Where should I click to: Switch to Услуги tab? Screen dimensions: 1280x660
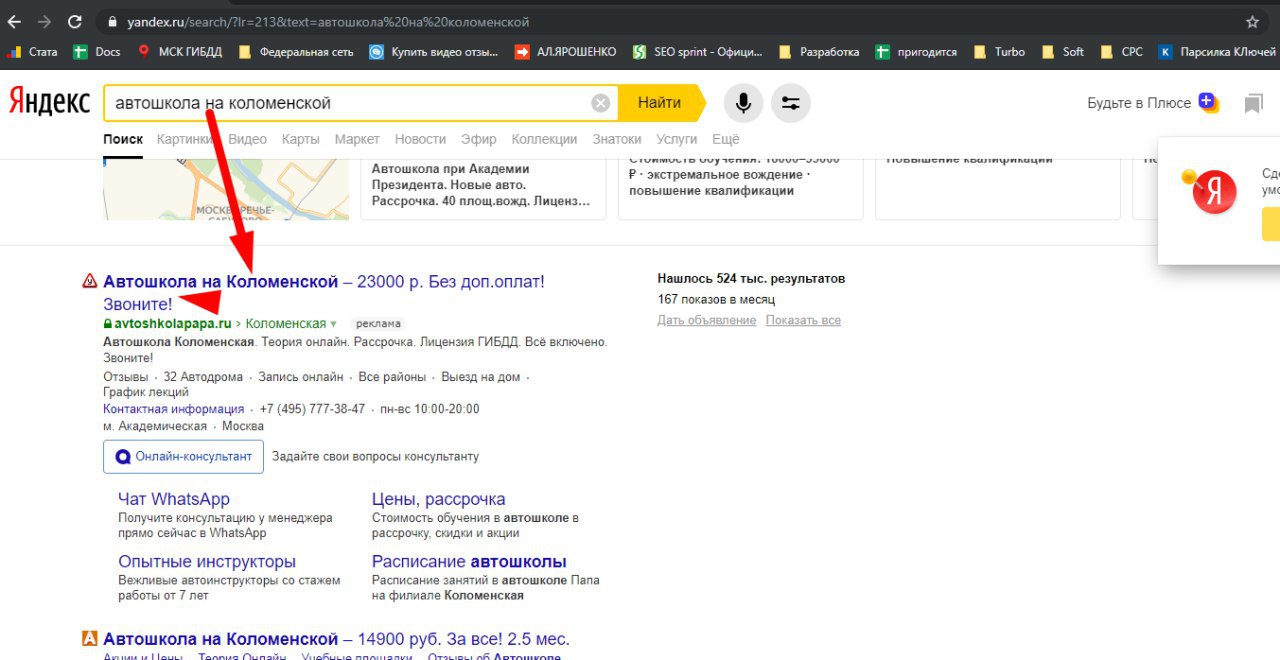click(677, 139)
